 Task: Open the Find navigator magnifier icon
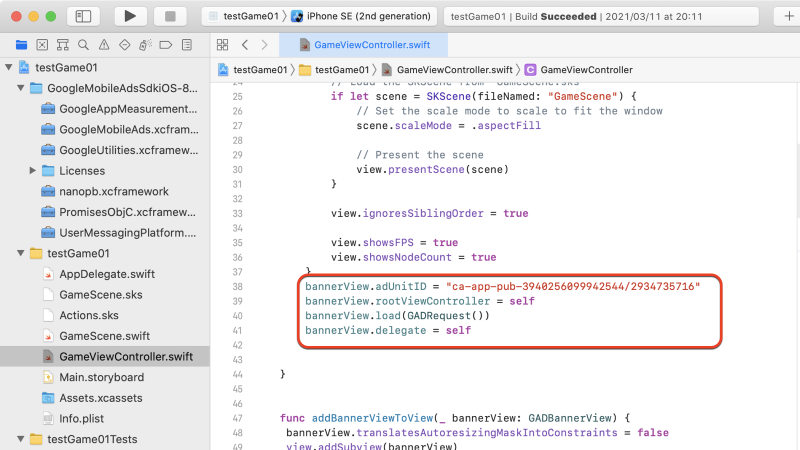coord(83,45)
